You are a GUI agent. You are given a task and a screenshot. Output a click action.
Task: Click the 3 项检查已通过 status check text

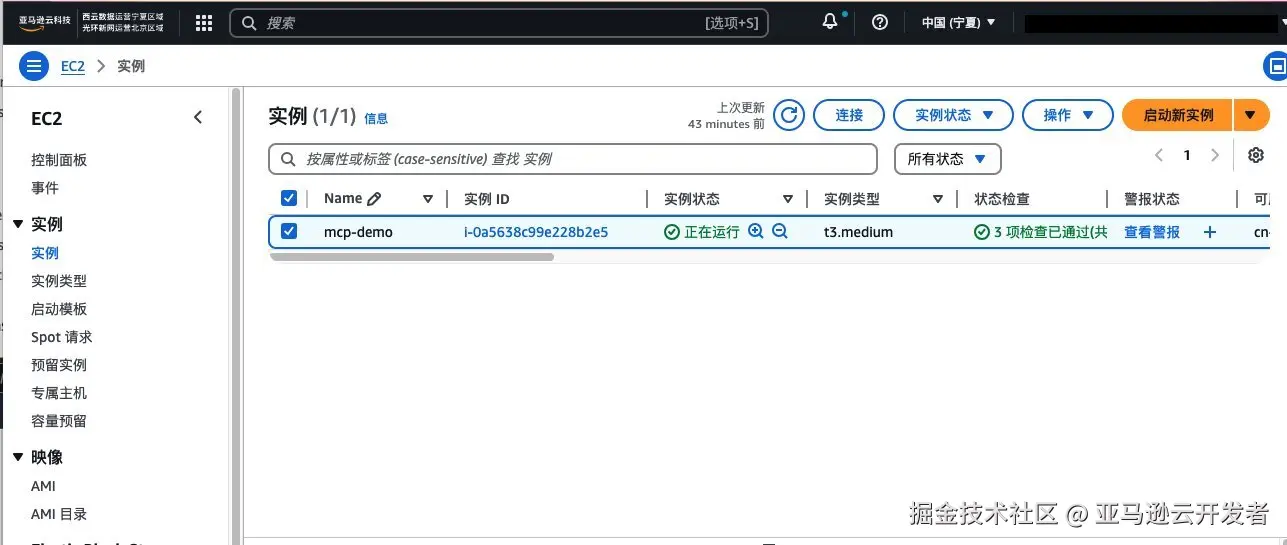[1050, 232]
